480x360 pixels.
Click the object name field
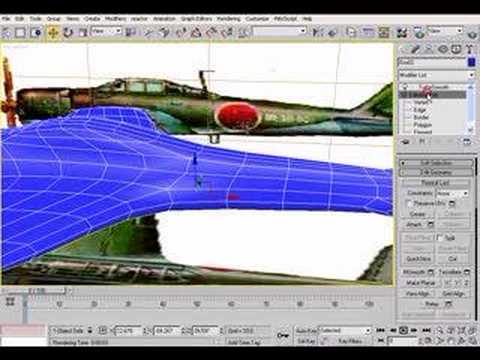click(432, 62)
